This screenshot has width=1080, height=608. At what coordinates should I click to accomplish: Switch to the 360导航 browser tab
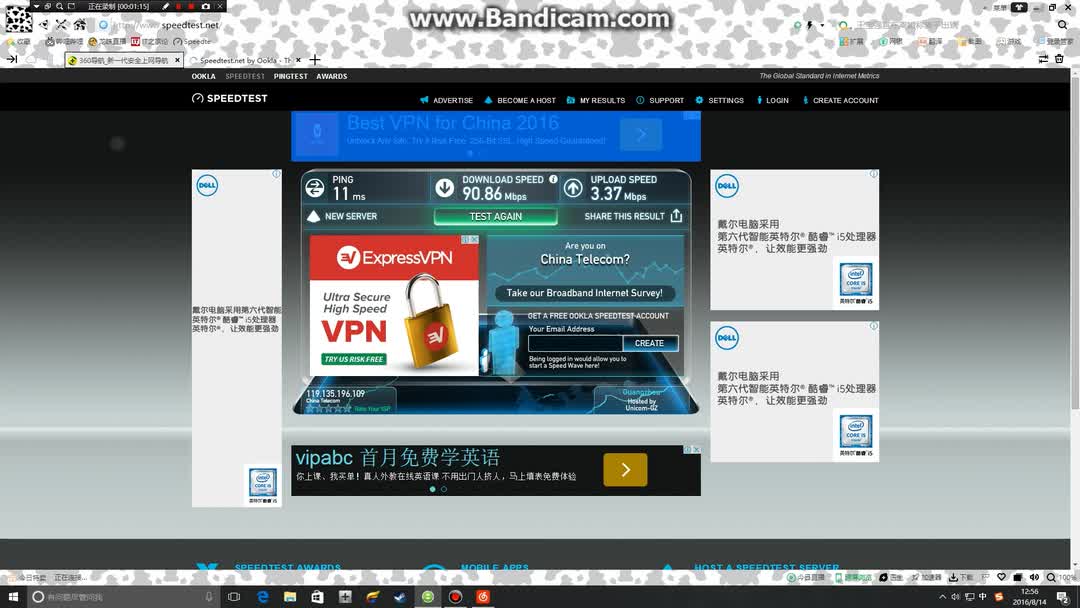(x=124, y=60)
